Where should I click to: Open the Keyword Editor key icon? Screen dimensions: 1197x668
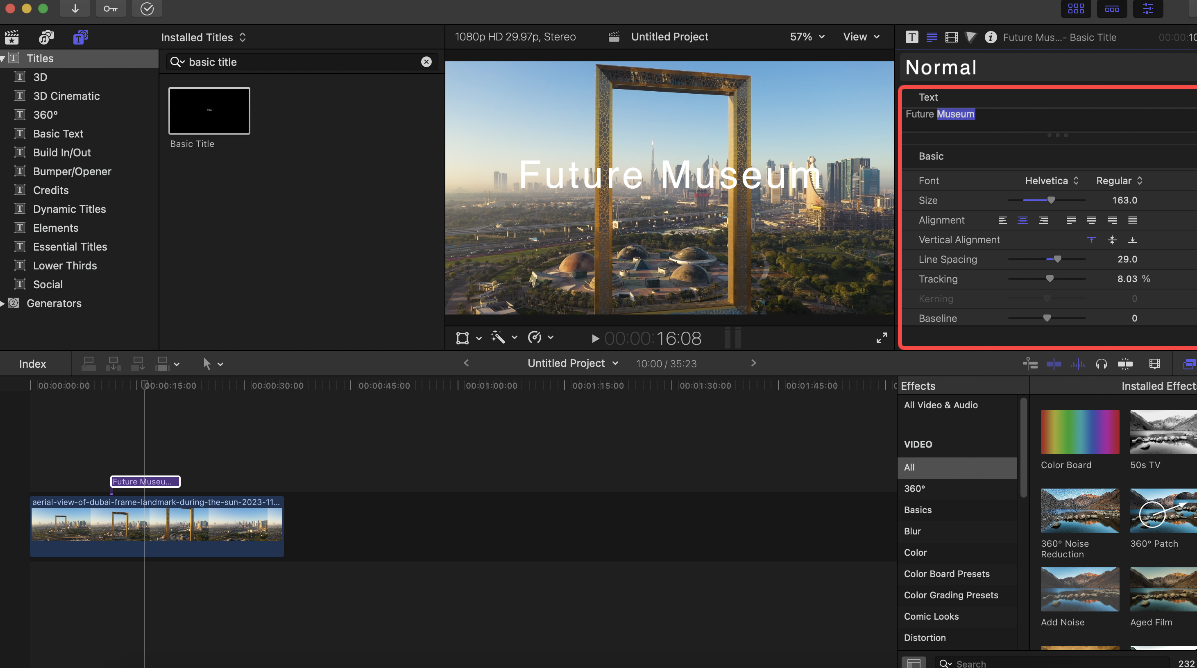pyautogui.click(x=111, y=9)
